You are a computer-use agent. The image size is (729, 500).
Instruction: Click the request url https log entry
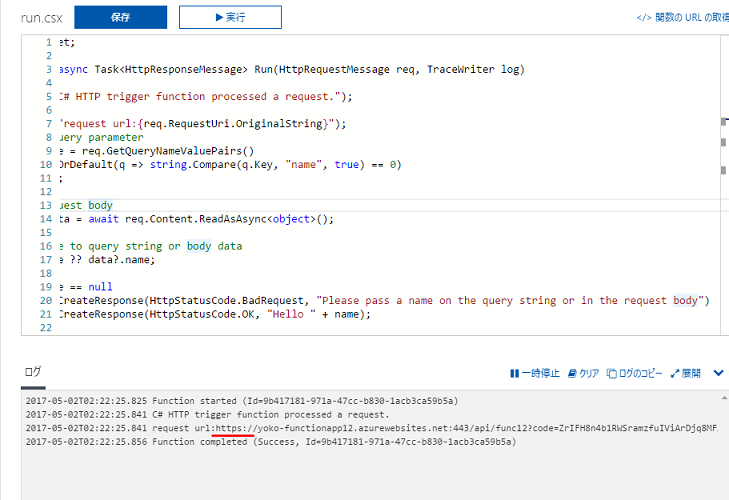click(x=371, y=428)
